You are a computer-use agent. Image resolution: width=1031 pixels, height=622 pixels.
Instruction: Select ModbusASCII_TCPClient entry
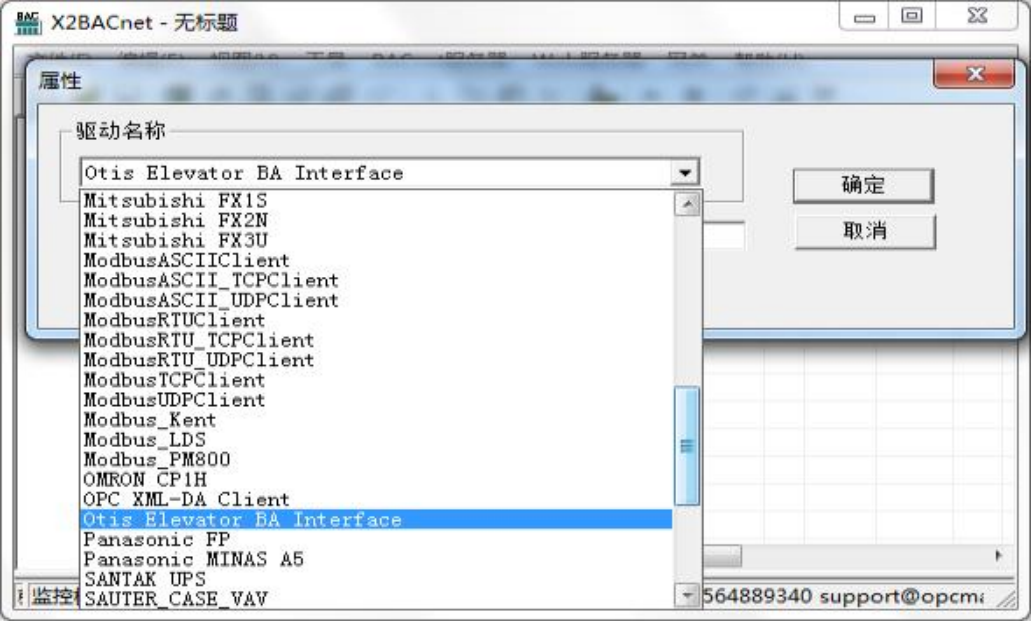376,280
